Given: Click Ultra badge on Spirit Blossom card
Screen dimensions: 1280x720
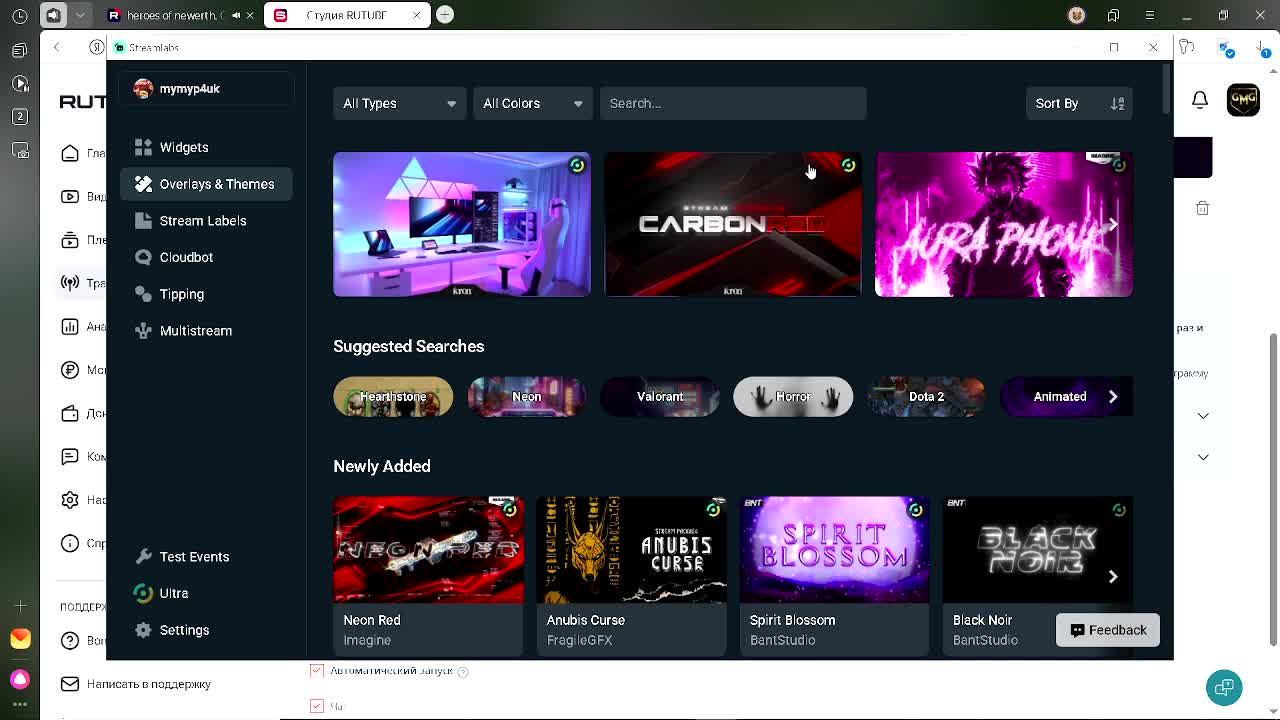Looking at the screenshot, I should coord(915,510).
